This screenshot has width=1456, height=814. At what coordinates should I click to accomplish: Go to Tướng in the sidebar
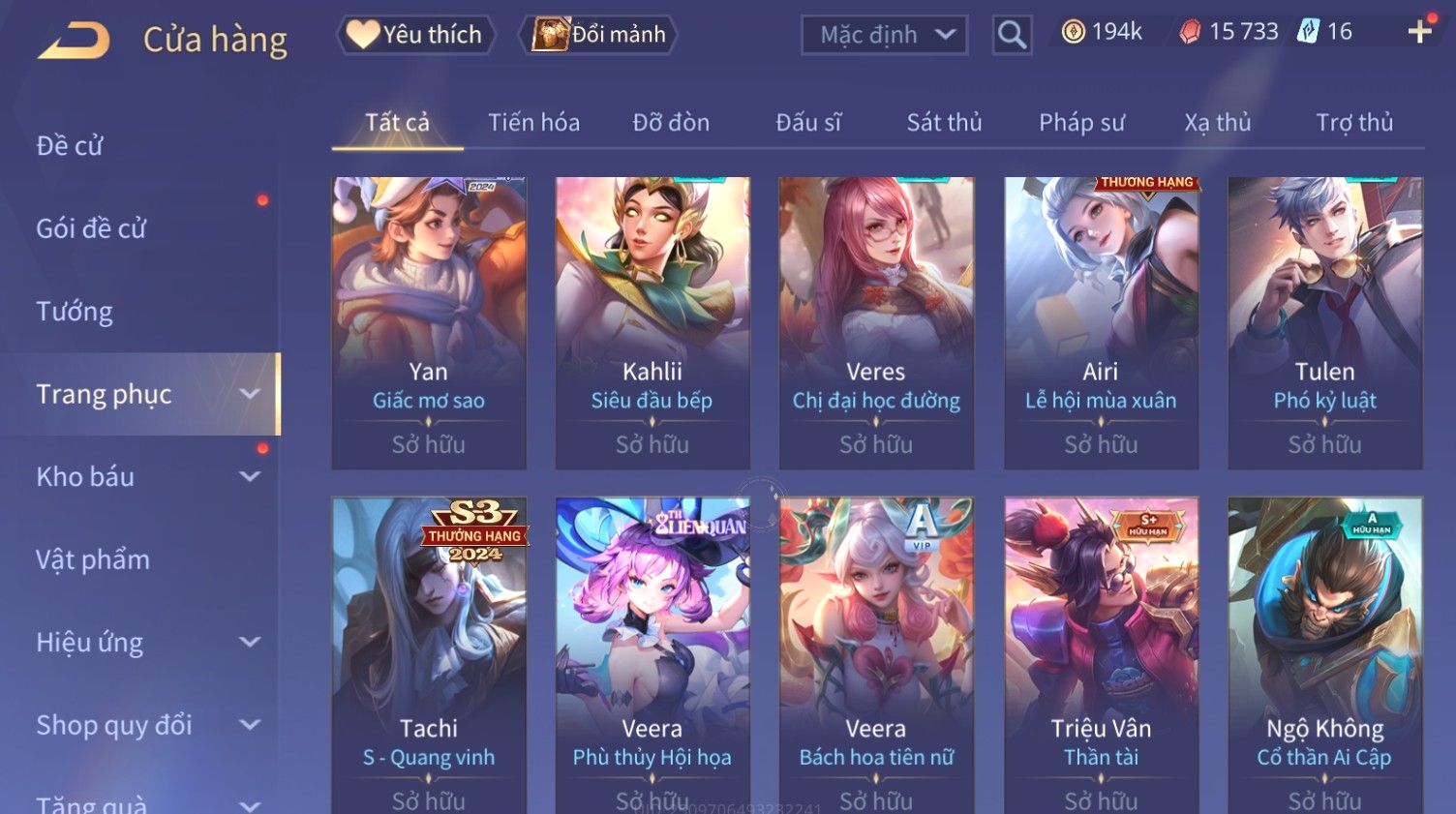75,312
